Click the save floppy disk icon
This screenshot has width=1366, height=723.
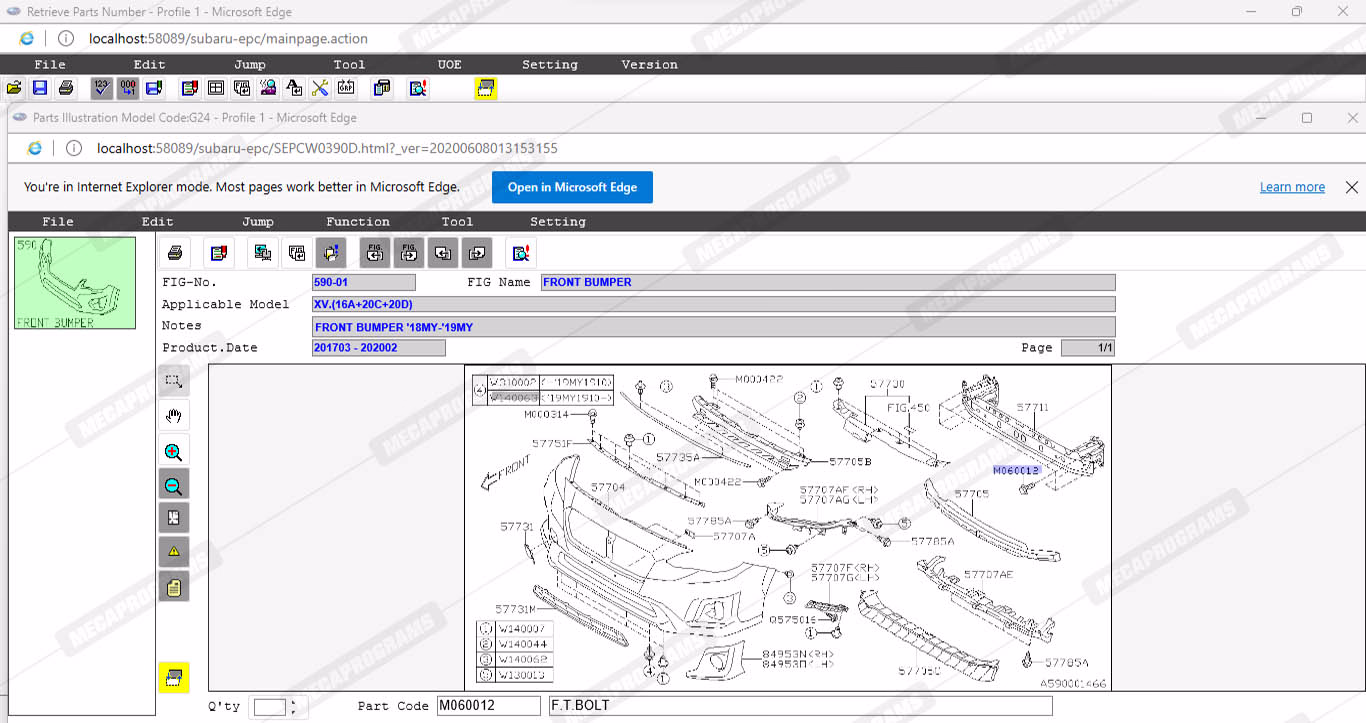tap(40, 88)
